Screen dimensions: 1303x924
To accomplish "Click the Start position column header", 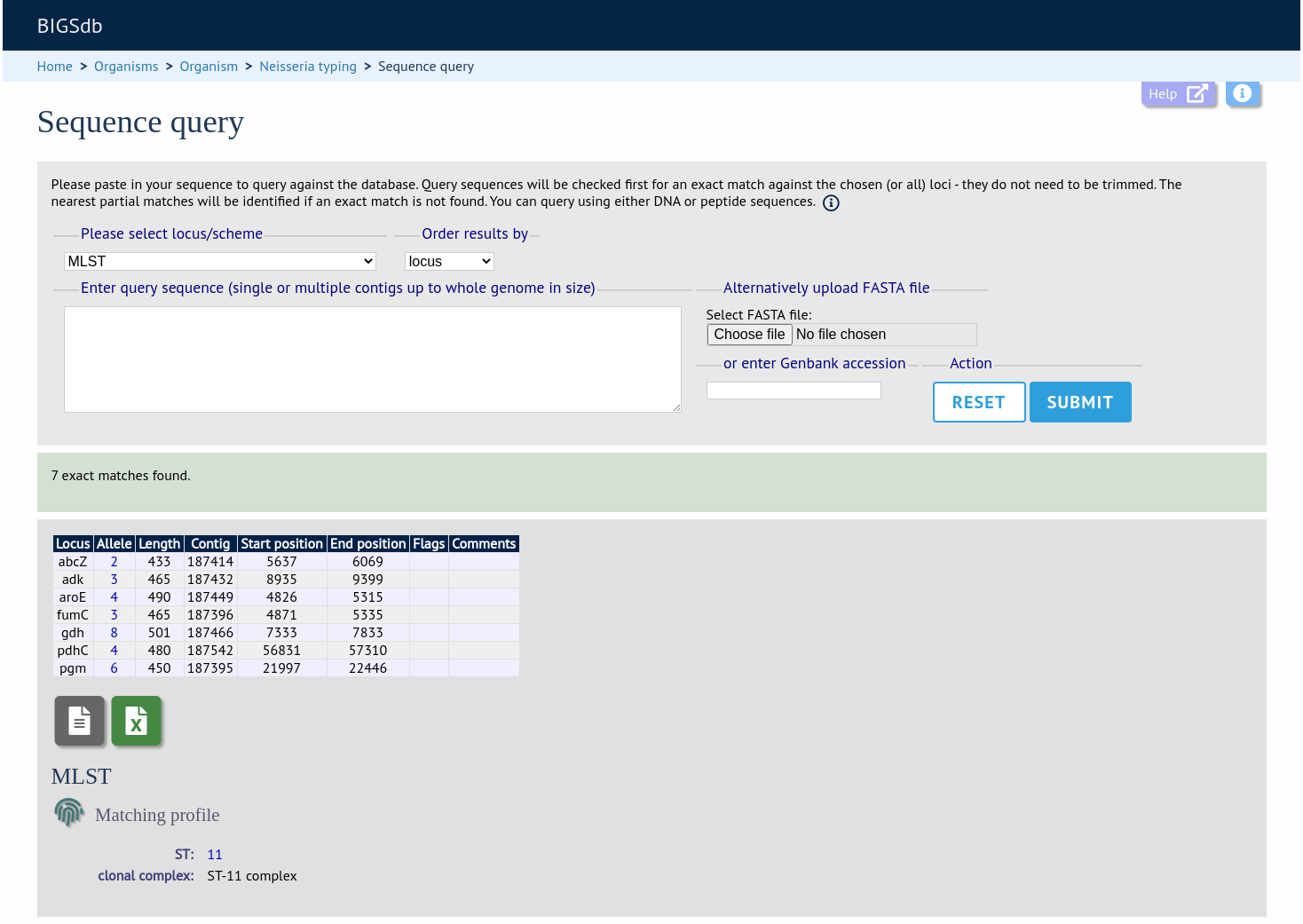I will point(282,544).
